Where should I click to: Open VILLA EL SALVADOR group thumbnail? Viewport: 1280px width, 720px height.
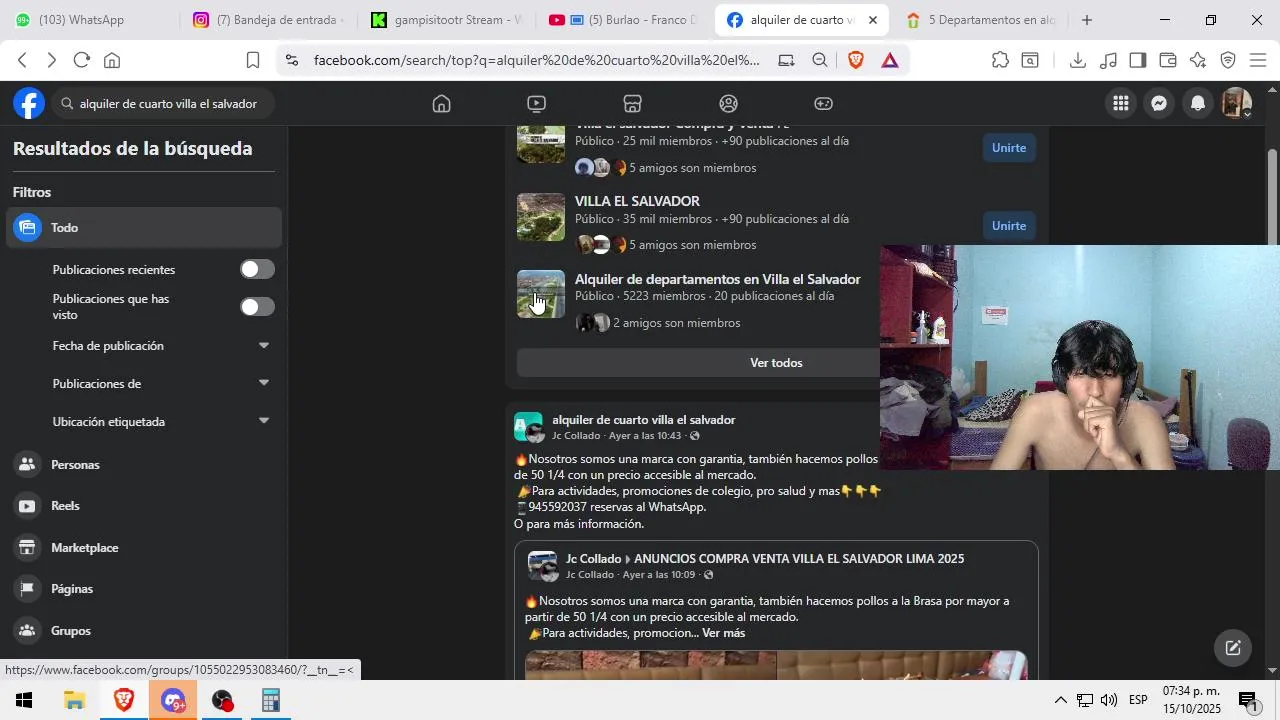click(x=541, y=217)
